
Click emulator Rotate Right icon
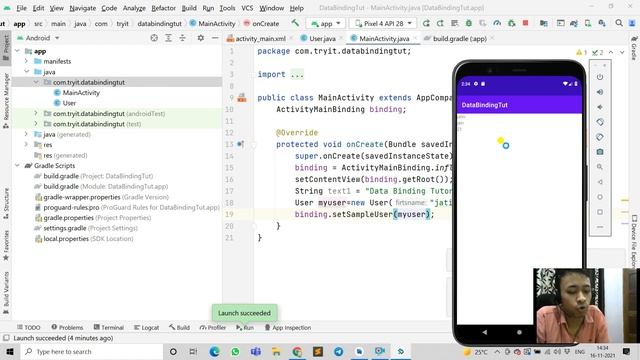[600, 137]
